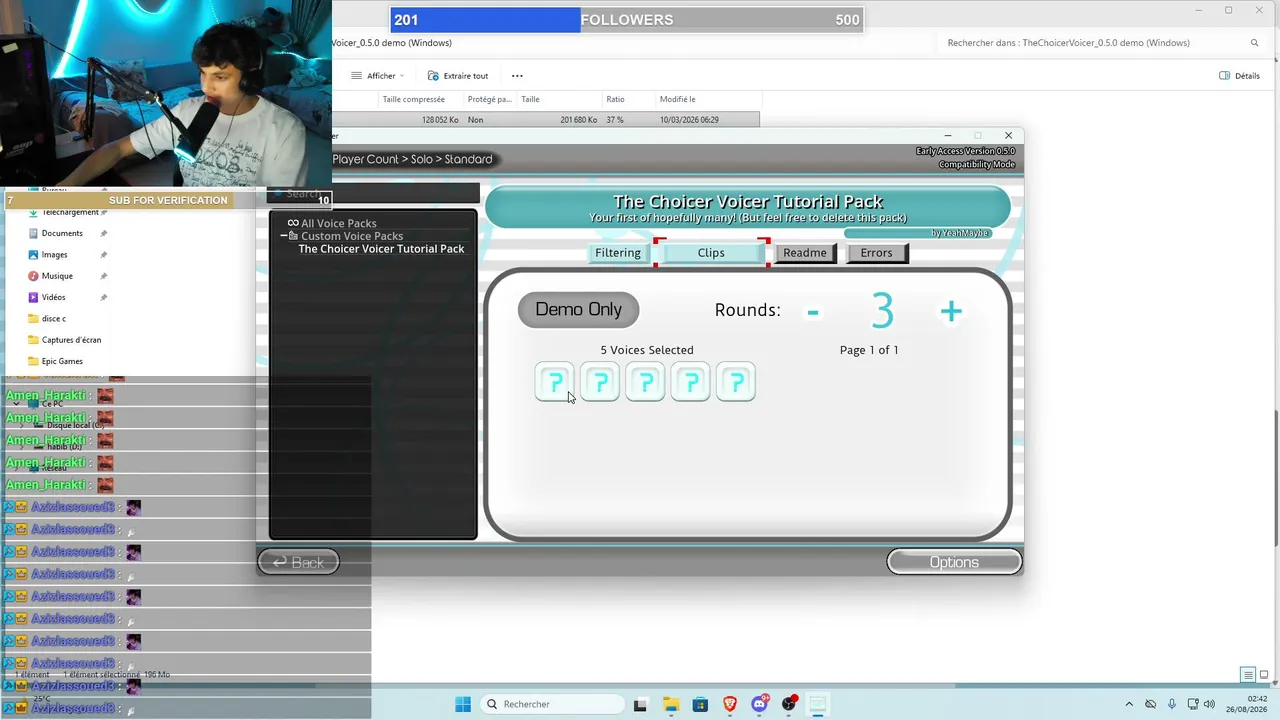Unpin Musique using its pin icon
The height and width of the screenshot is (720, 1280).
(x=104, y=276)
